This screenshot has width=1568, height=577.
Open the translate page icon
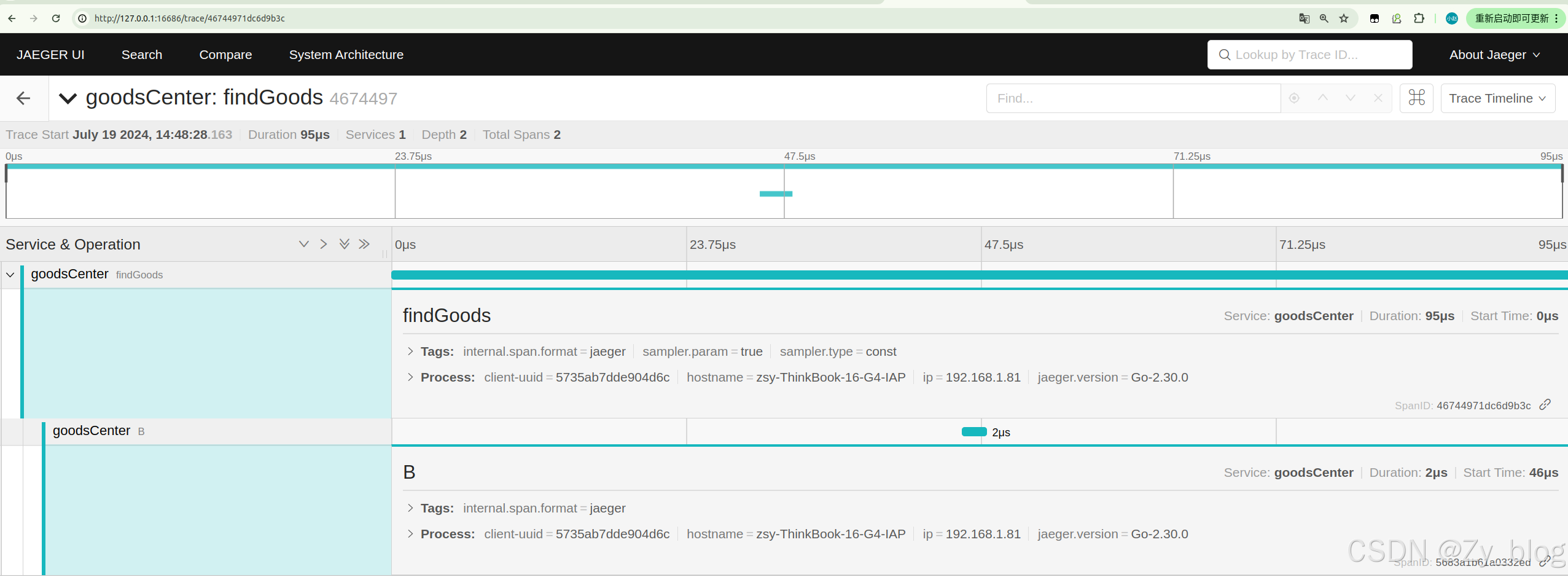(x=1305, y=18)
